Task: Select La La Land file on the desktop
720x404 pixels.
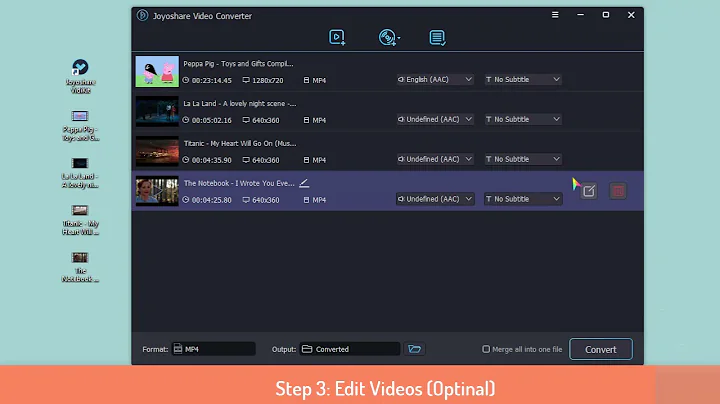Action: (x=80, y=173)
